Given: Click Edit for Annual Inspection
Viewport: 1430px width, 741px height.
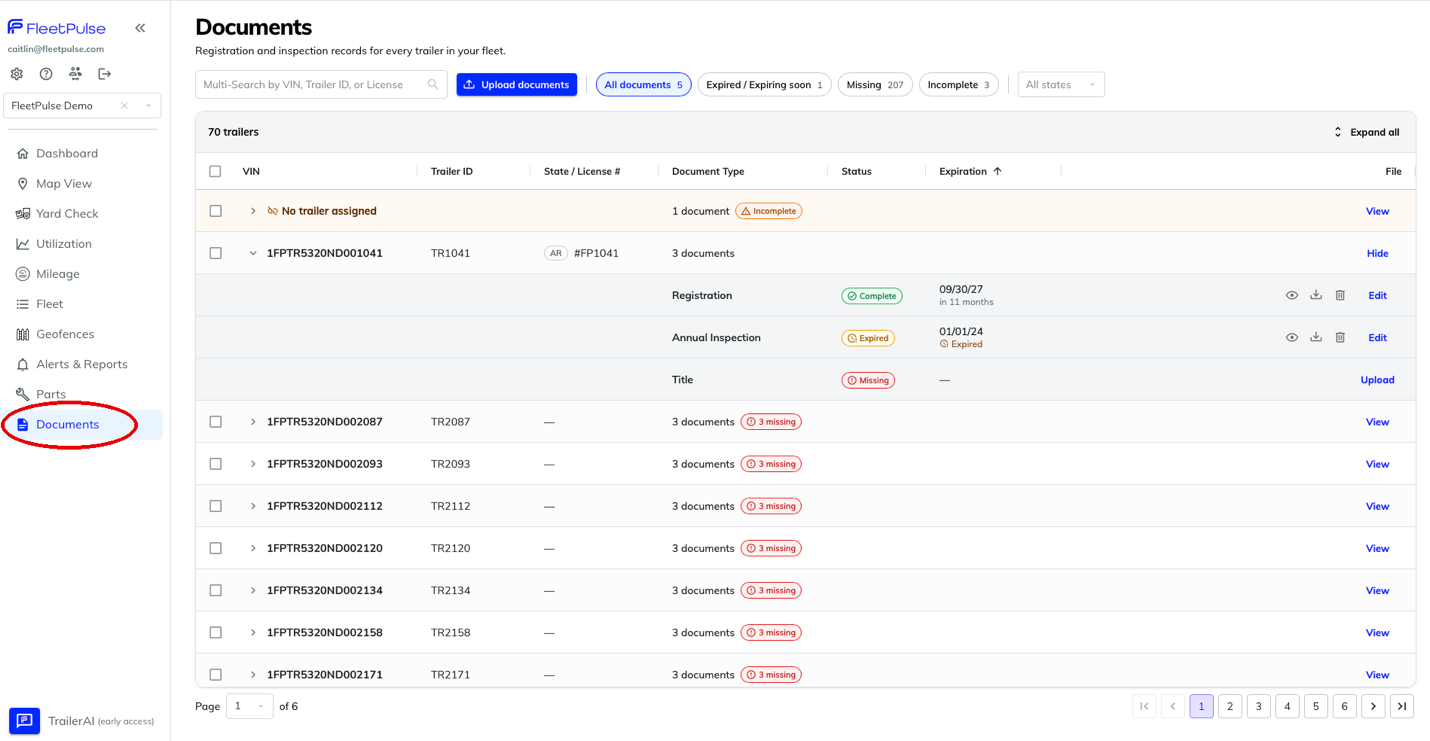Looking at the screenshot, I should click(x=1377, y=338).
